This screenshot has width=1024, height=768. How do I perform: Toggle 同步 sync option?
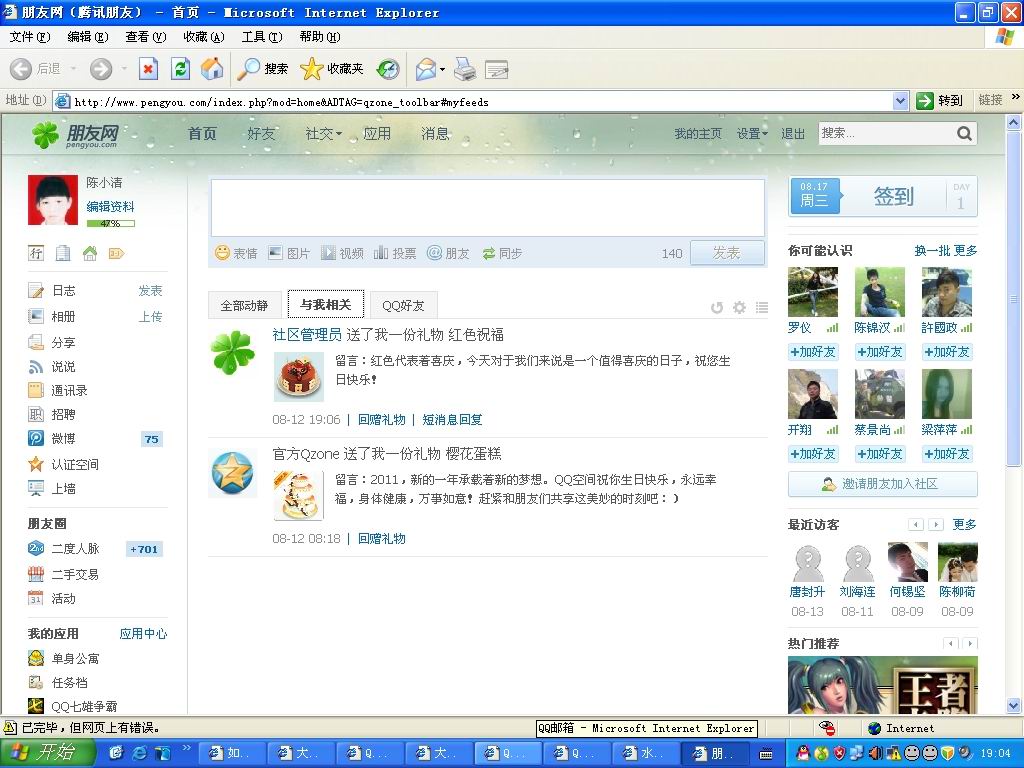tap(502, 253)
